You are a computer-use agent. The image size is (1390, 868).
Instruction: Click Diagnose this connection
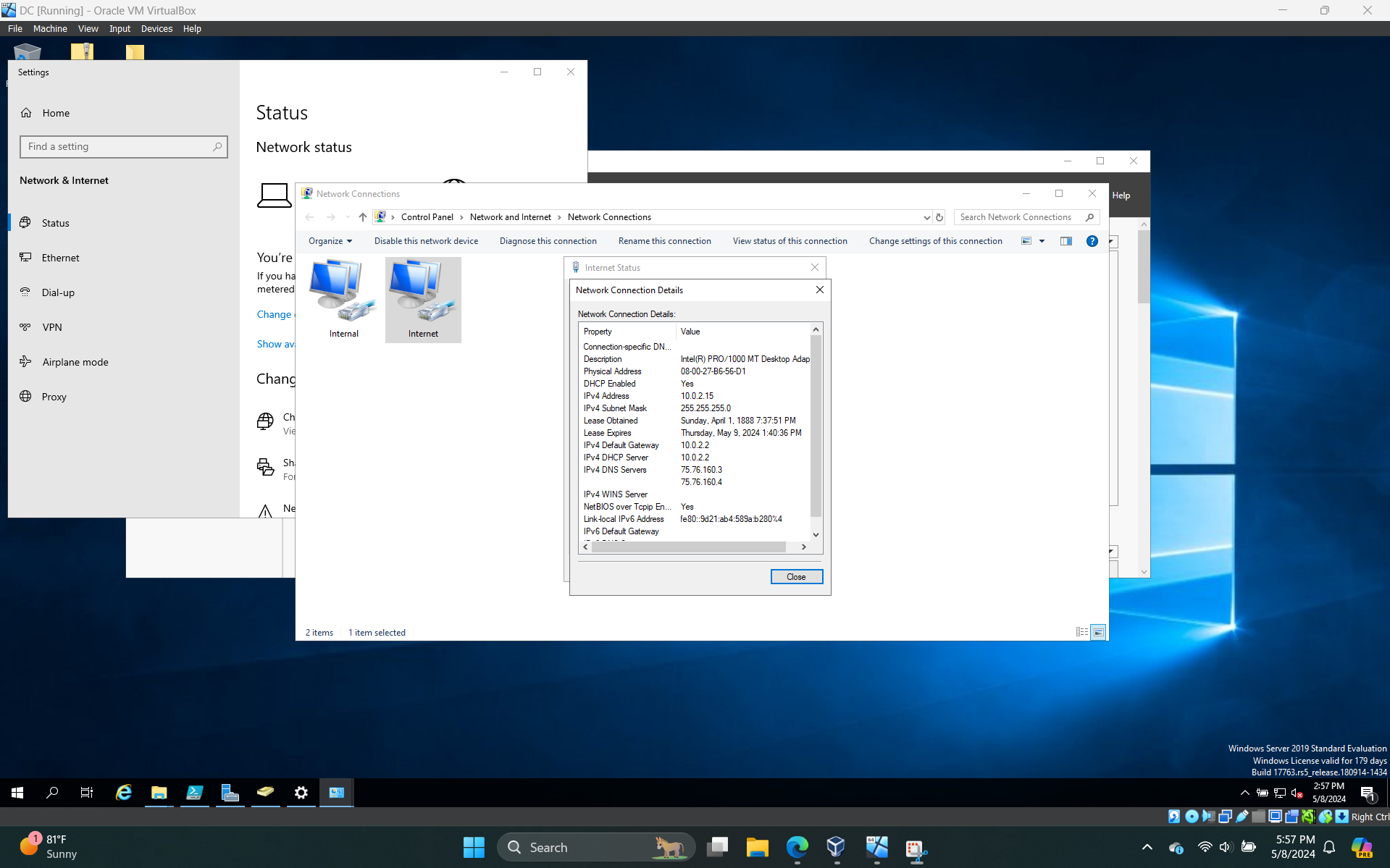coord(548,241)
